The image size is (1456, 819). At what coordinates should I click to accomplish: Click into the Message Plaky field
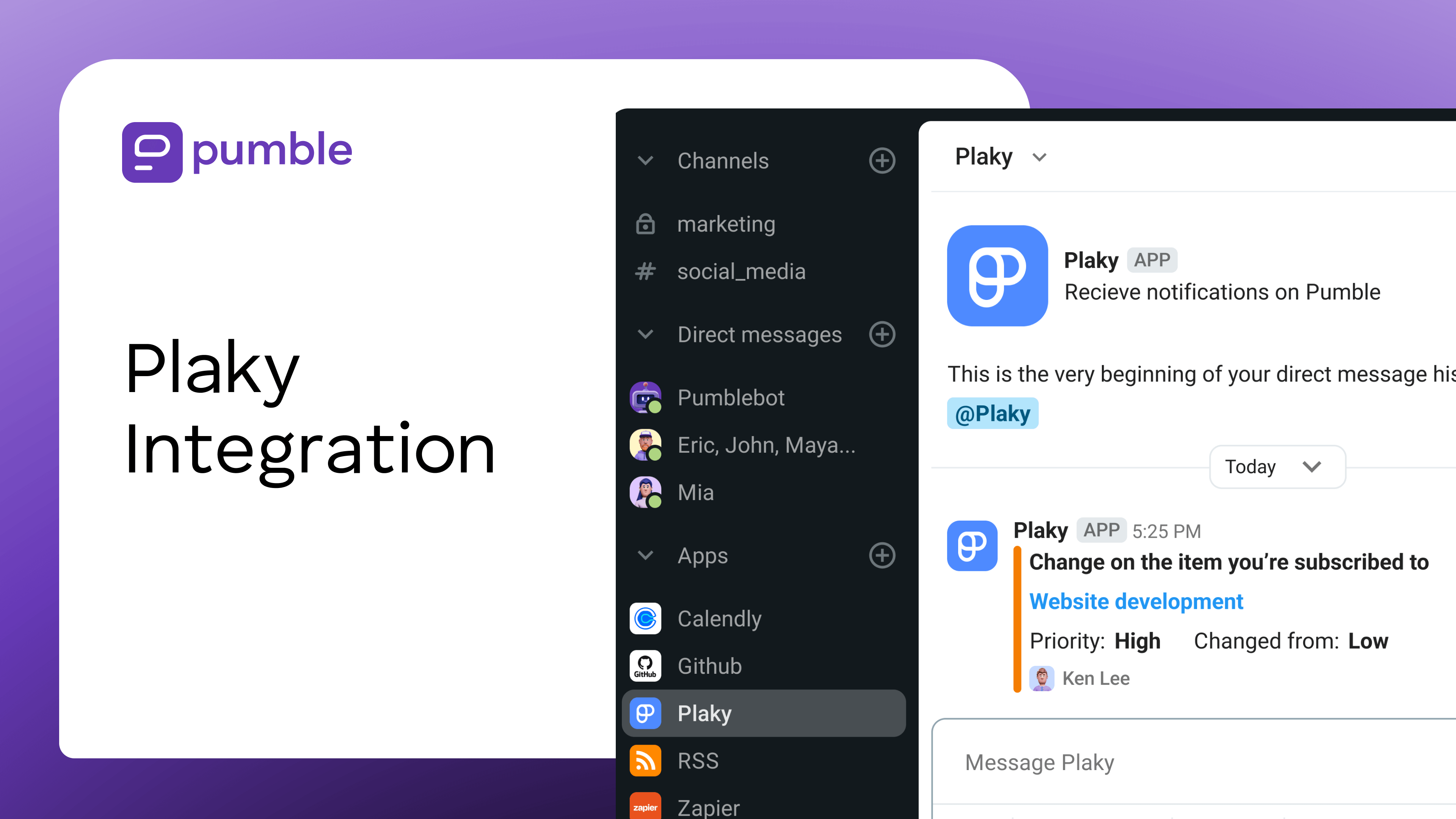coord(1194,763)
